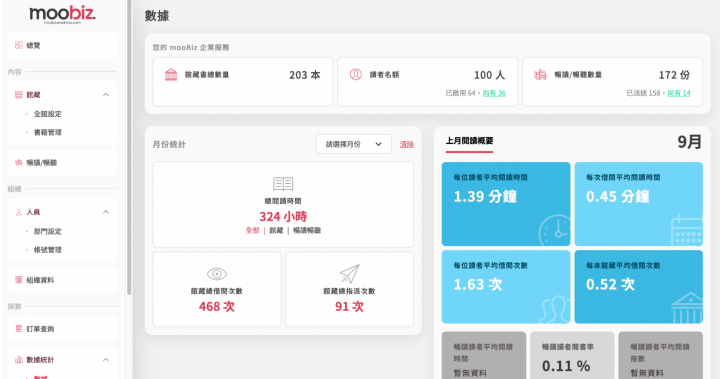Screen dimensions: 720x379
Task: Click the 100 人 value
Action: pos(489,75)
